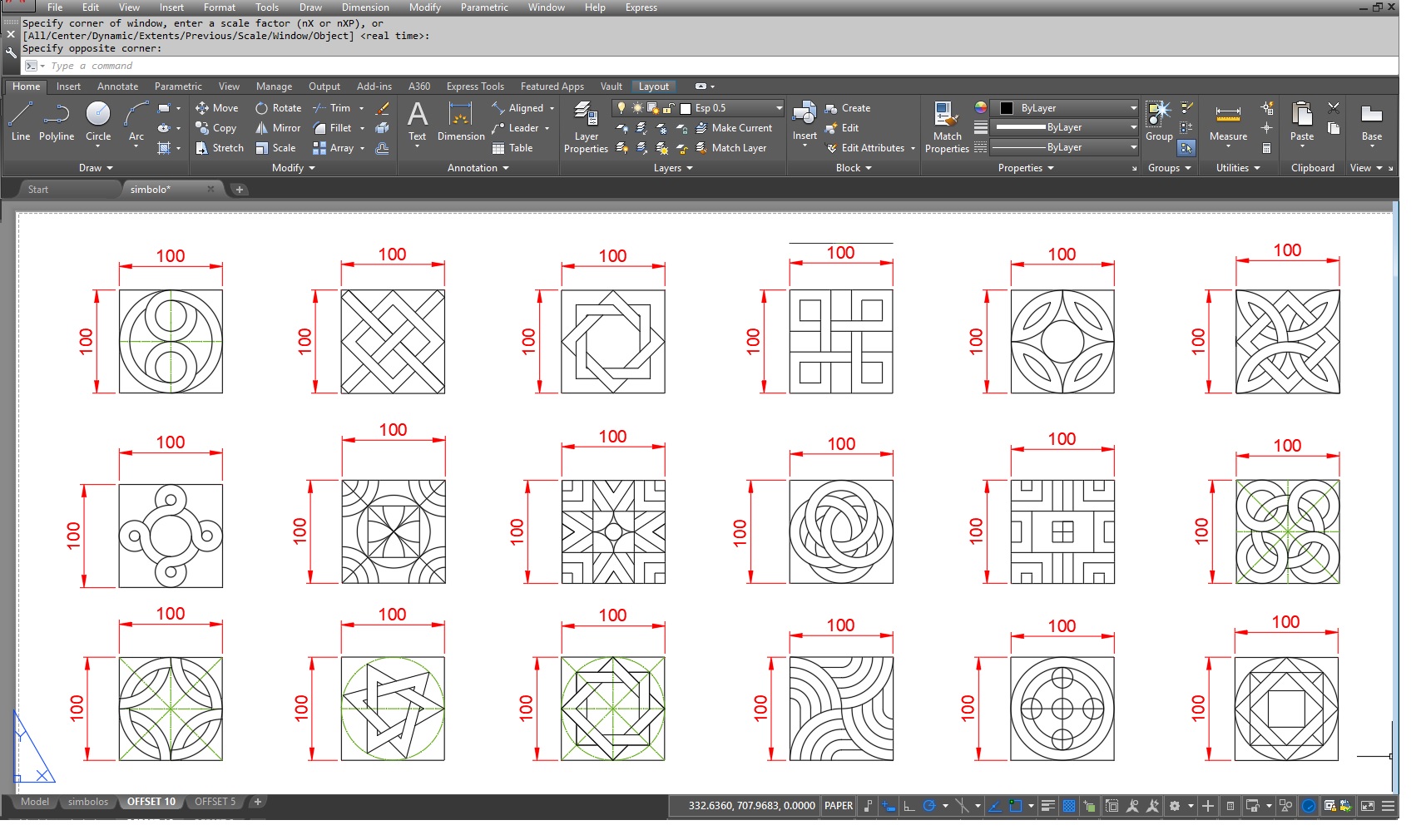
Task: Toggle PAPER space in status bar
Action: [x=838, y=806]
